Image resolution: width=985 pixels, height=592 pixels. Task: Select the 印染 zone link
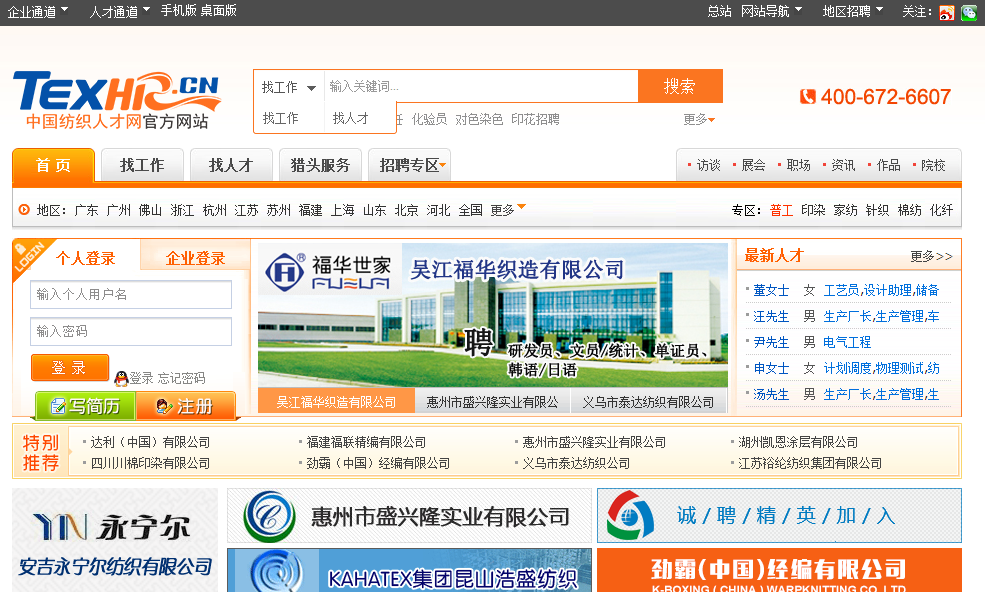[x=814, y=211]
